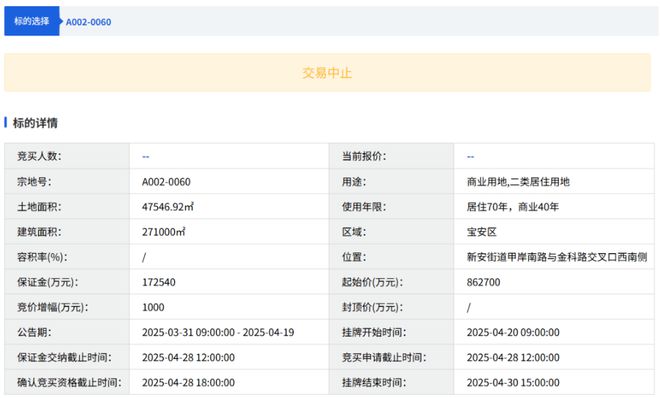Click the land area value 47546.92㎡
This screenshot has width=660, height=398.
tap(168, 207)
